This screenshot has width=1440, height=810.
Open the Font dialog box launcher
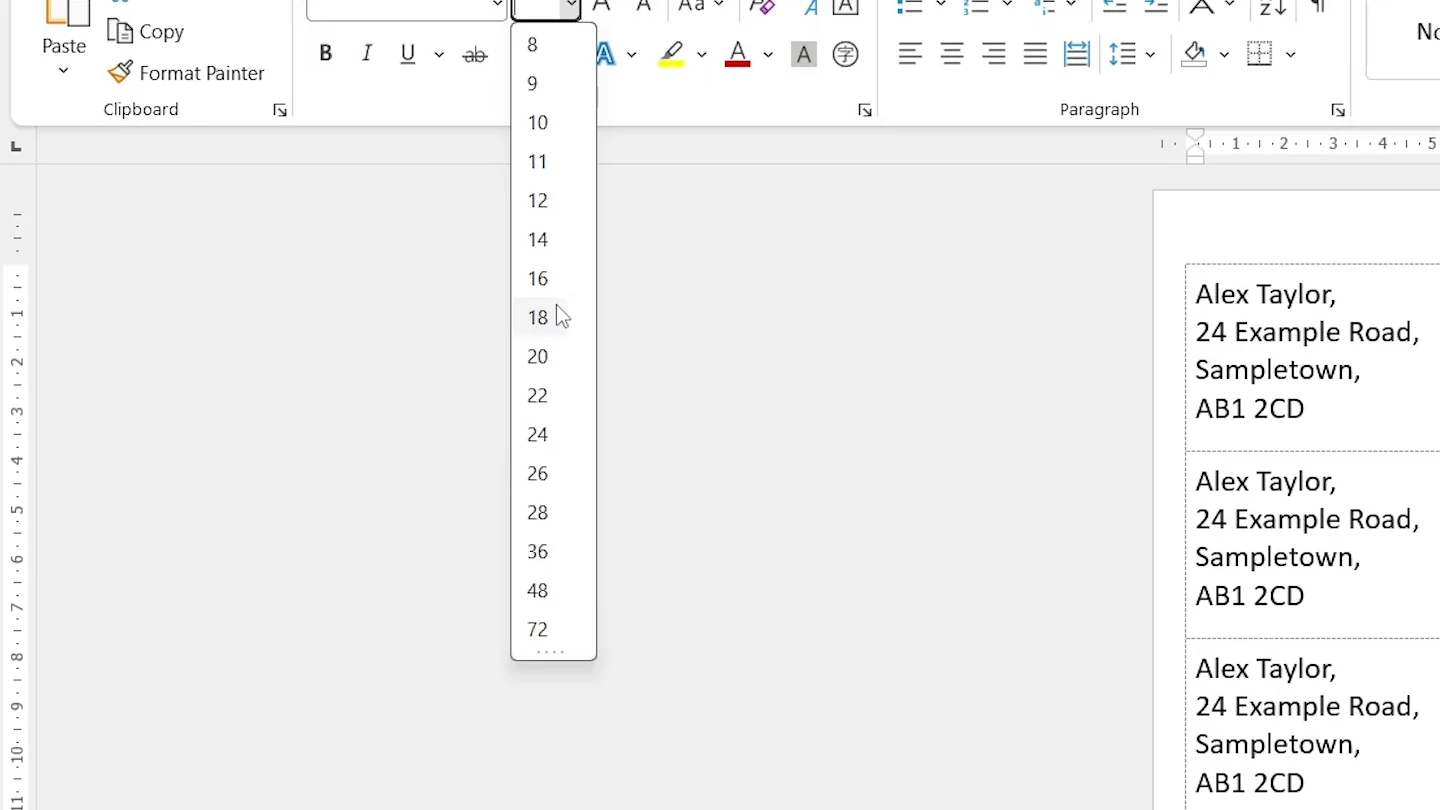coord(865,110)
